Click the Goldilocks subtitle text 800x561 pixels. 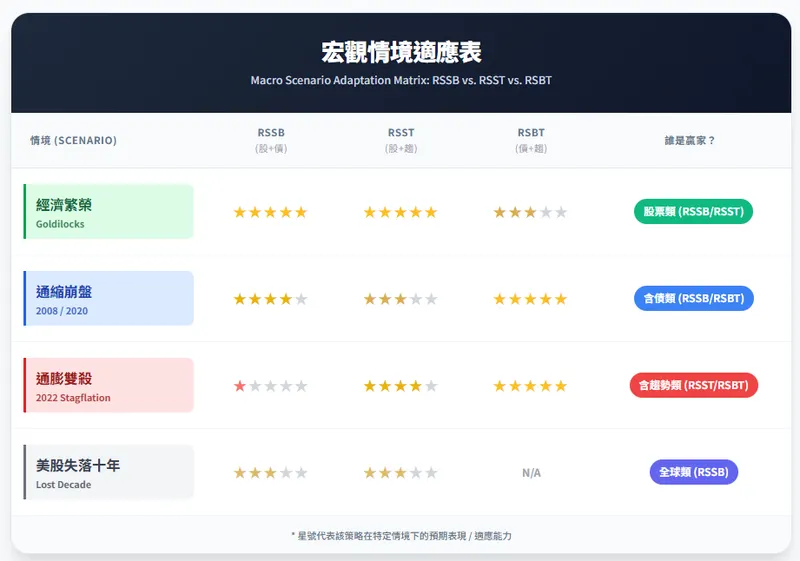point(60,224)
